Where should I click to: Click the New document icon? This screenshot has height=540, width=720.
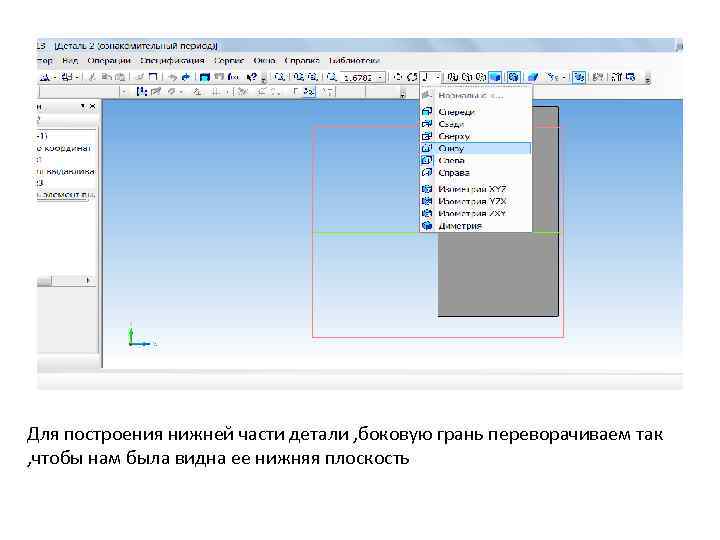point(45,77)
